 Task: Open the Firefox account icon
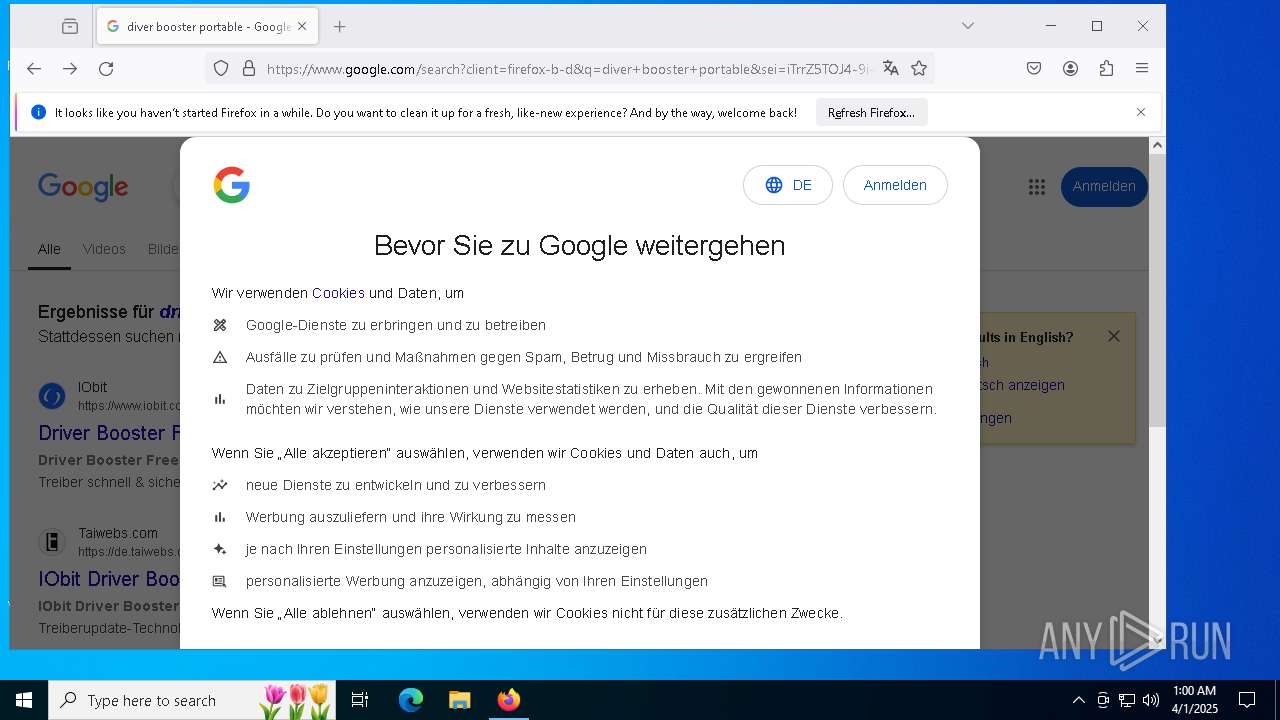point(1070,68)
